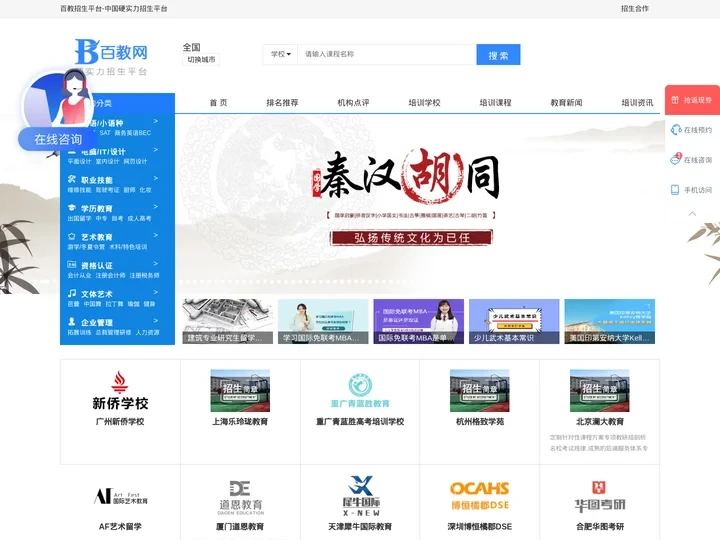Image resolution: width=720 pixels, height=540 pixels.
Task: Click the headset icon for 在线预约
Action: (675, 130)
